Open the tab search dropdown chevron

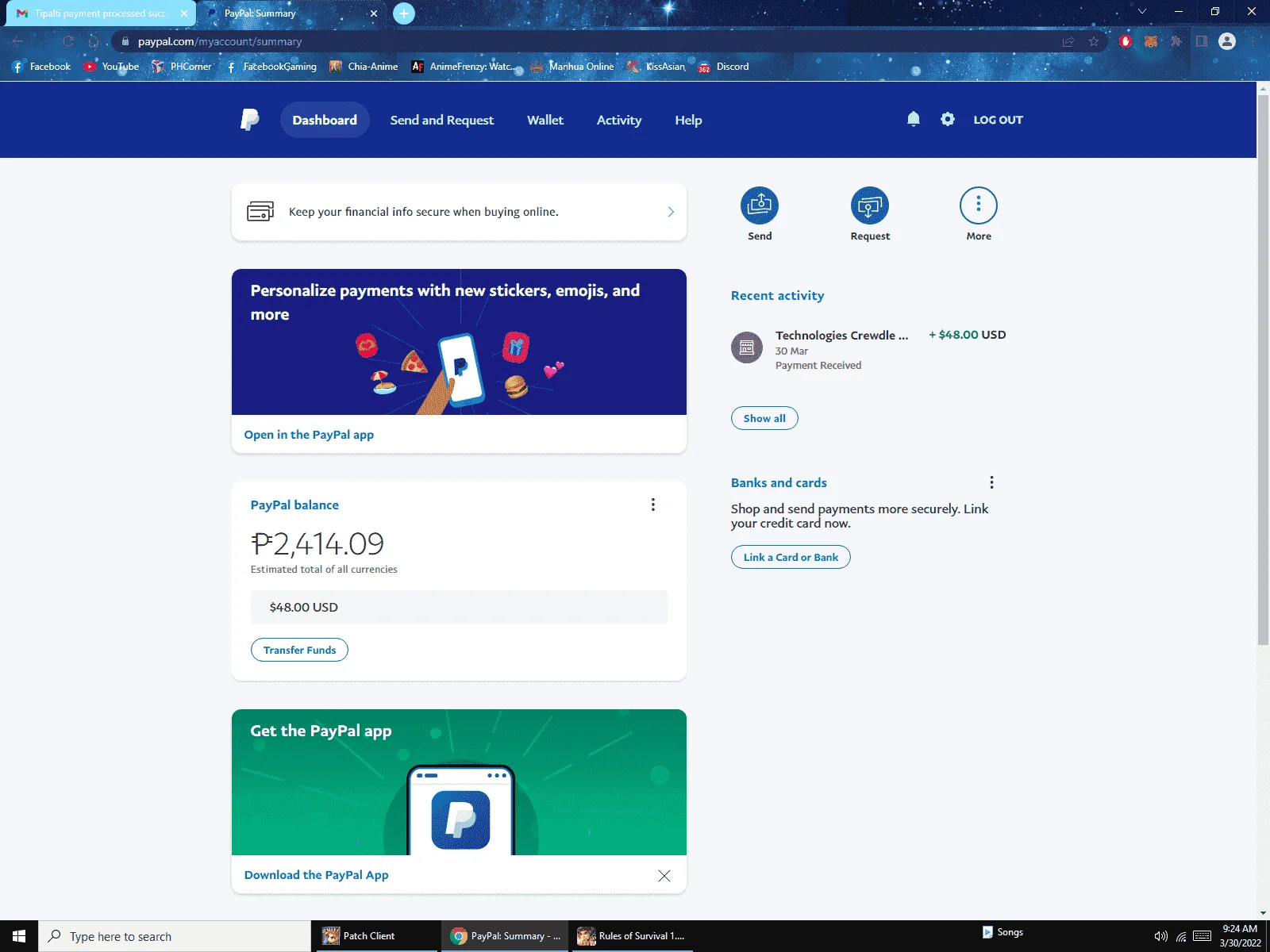point(1141,12)
